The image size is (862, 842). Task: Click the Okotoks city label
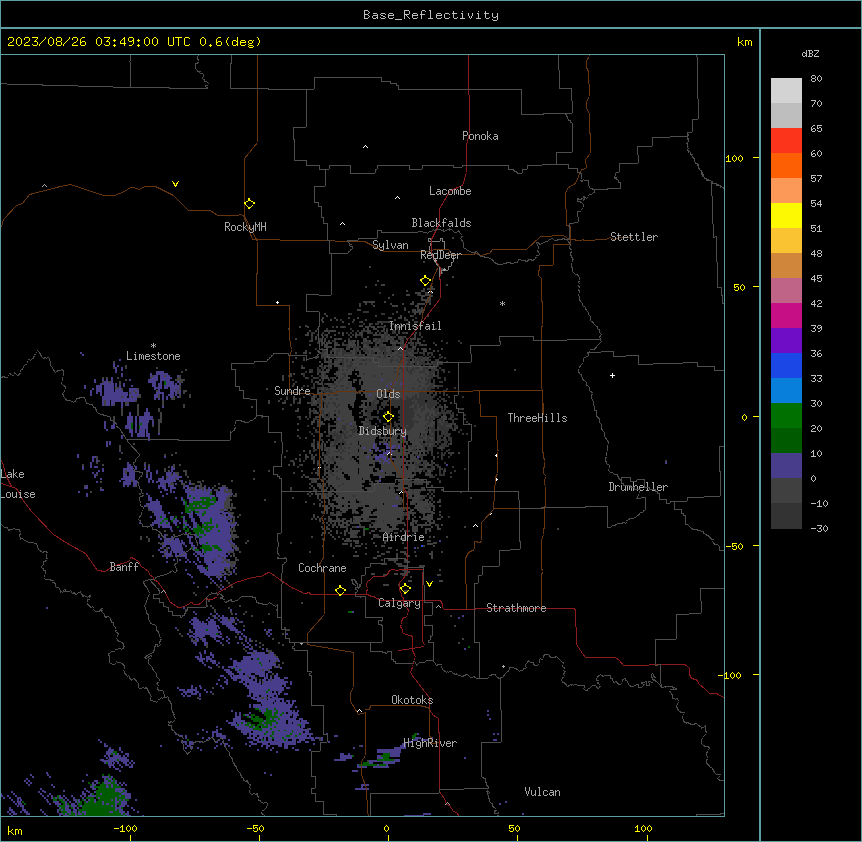[x=412, y=700]
